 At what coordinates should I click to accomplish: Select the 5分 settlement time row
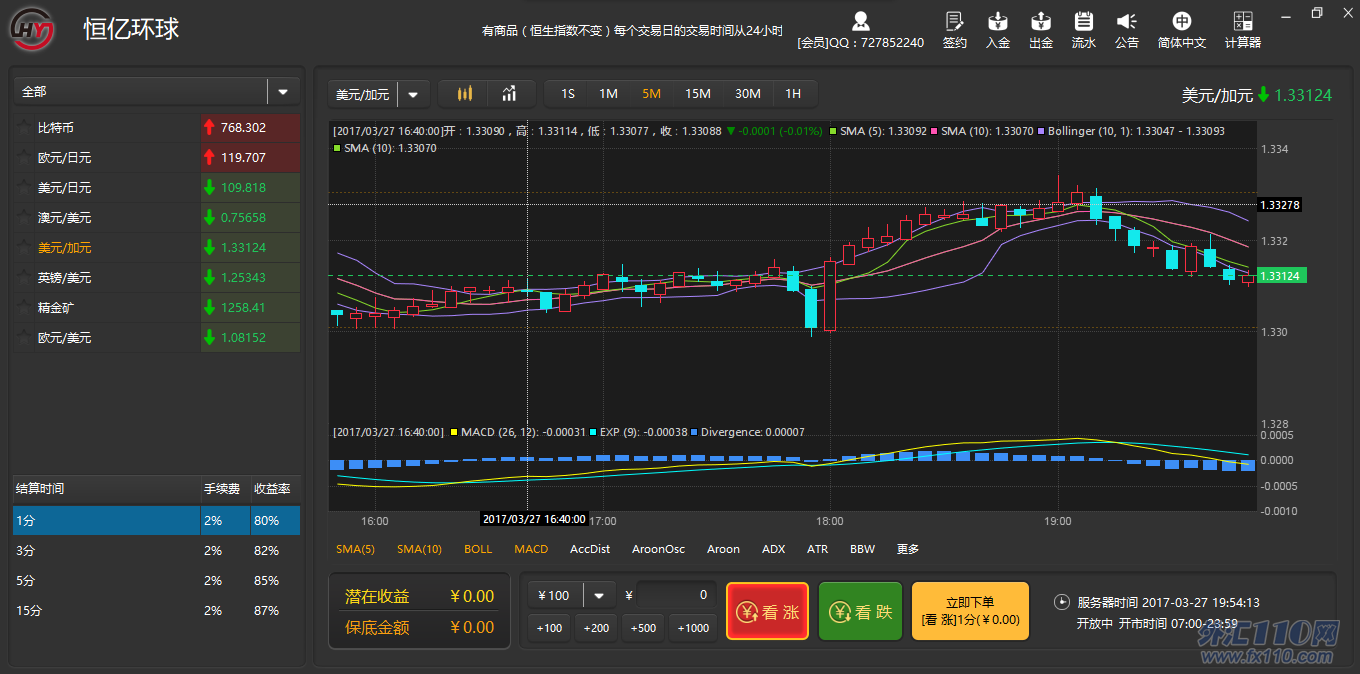click(x=156, y=580)
